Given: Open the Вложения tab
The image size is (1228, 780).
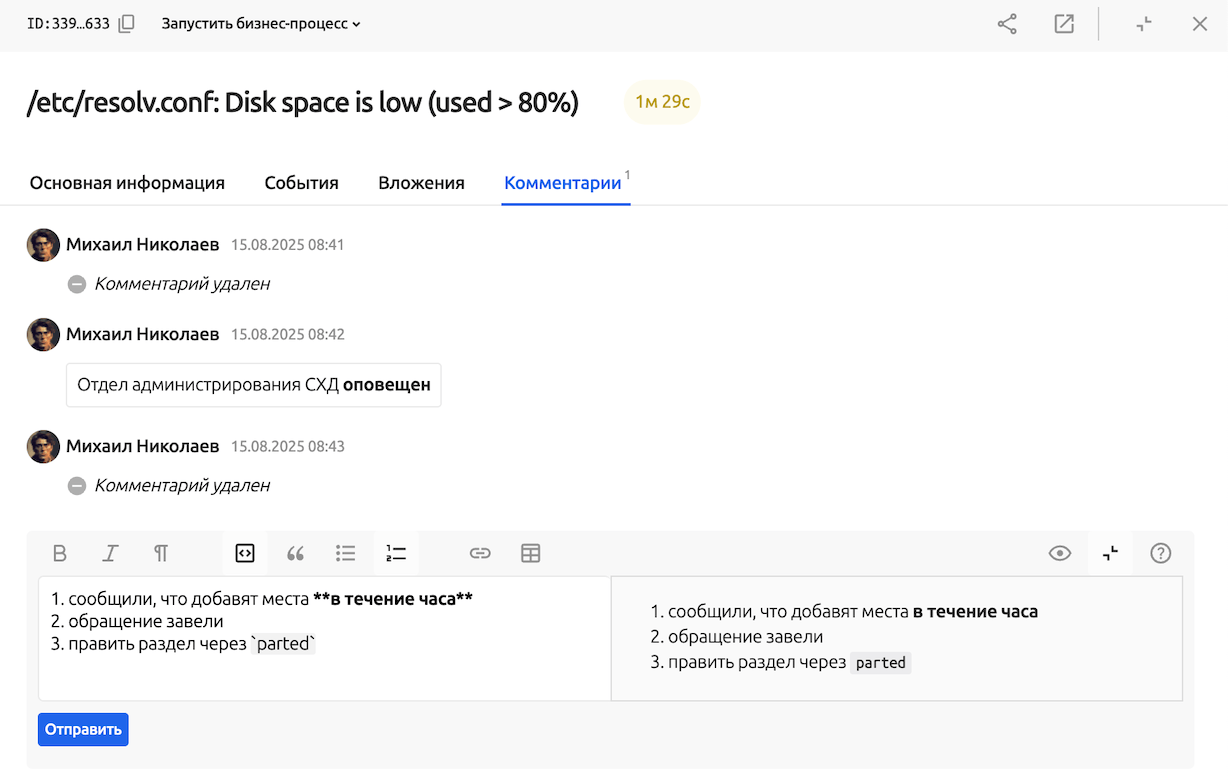Looking at the screenshot, I should click(421, 183).
